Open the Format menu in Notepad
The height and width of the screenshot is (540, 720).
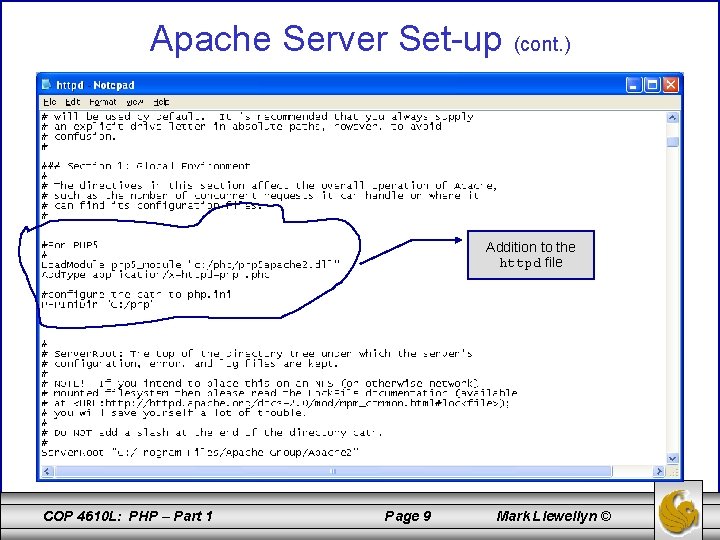(103, 102)
